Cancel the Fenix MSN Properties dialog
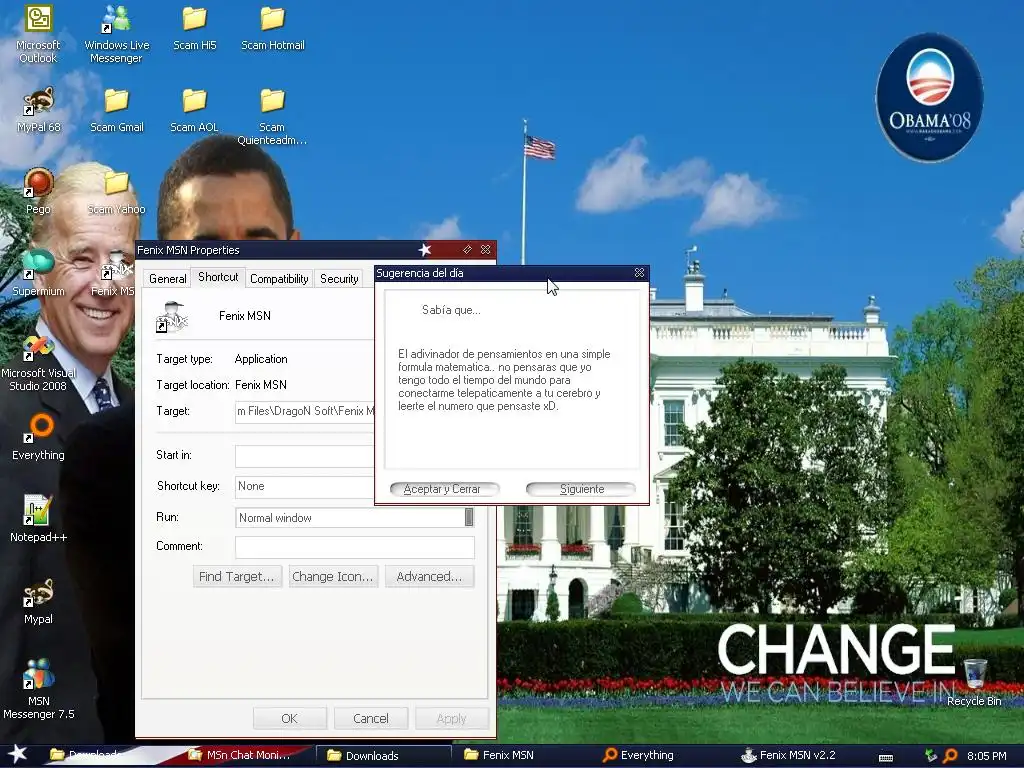Image resolution: width=1024 pixels, height=768 pixels. coord(371,718)
